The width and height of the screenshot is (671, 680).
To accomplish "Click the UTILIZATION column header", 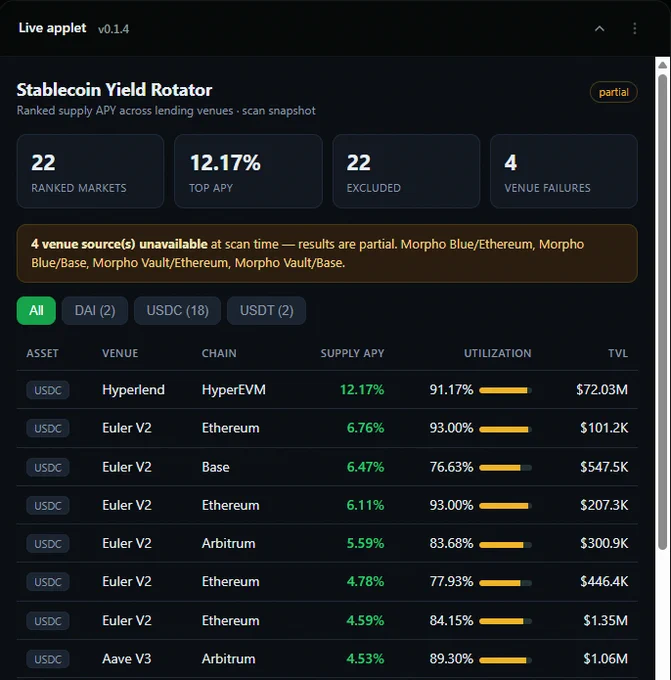I will (x=498, y=353).
